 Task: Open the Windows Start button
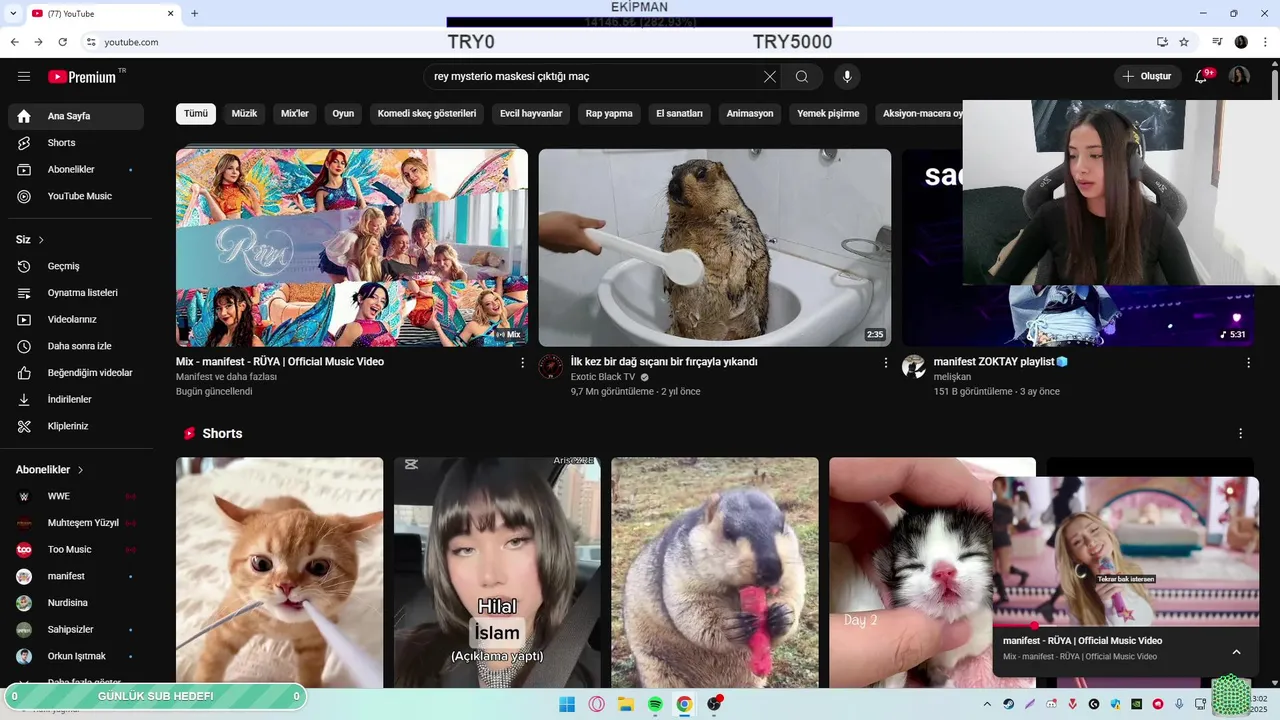pyautogui.click(x=567, y=704)
